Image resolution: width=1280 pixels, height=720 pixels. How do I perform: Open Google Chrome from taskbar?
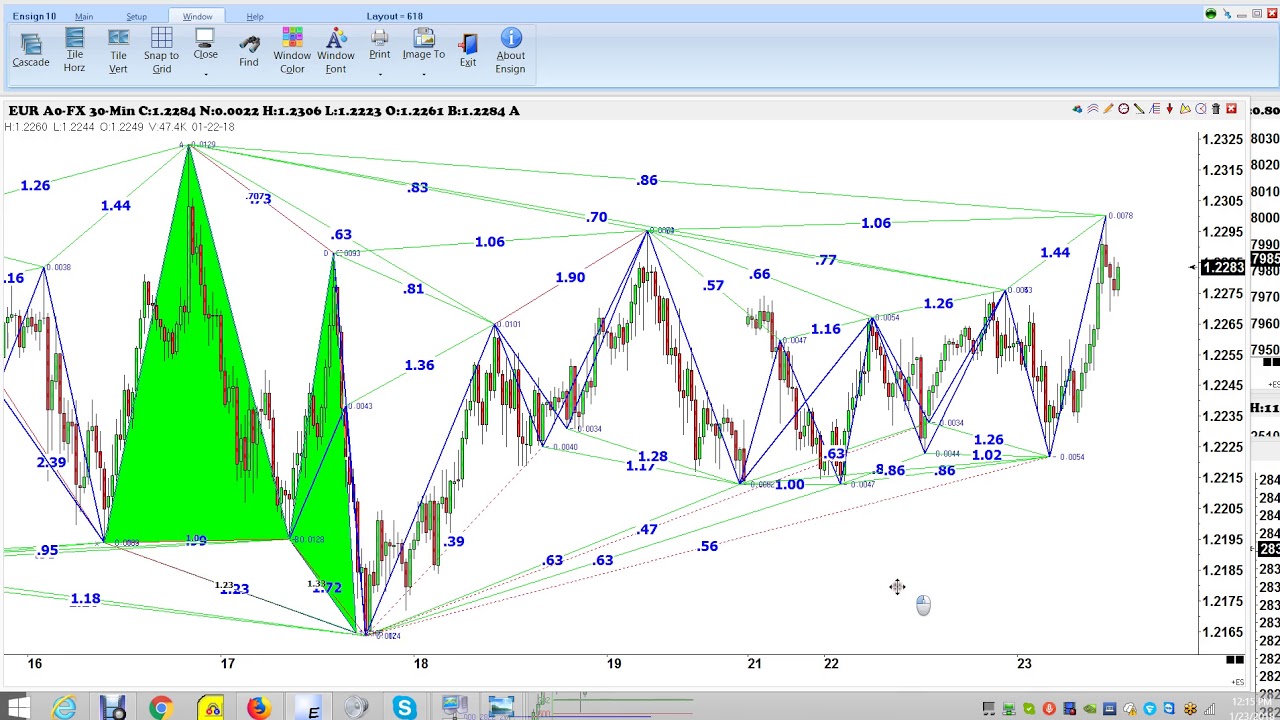tap(161, 709)
